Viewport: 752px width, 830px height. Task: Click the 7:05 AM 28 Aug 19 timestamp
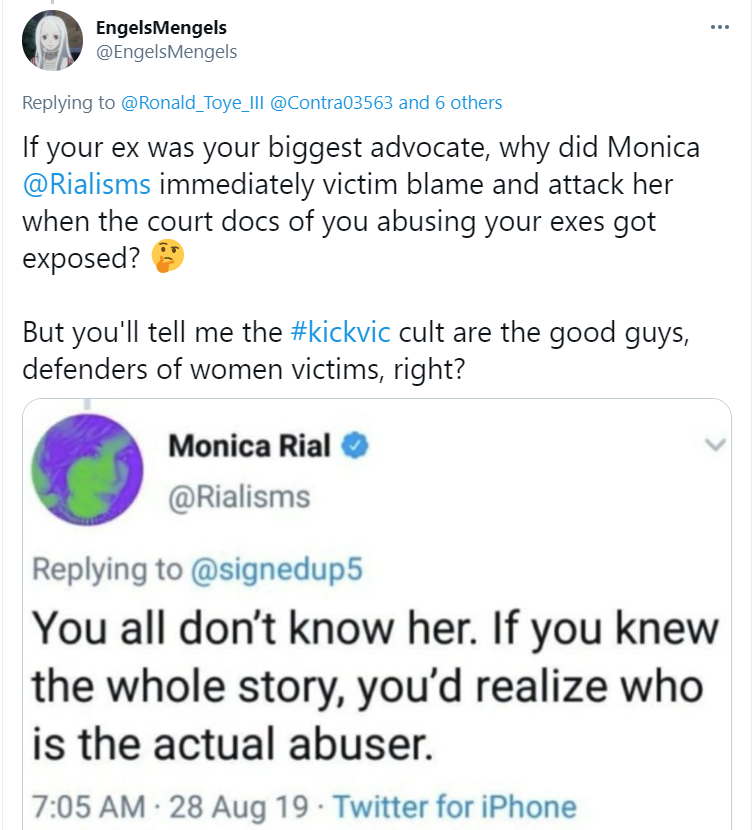pos(170,807)
